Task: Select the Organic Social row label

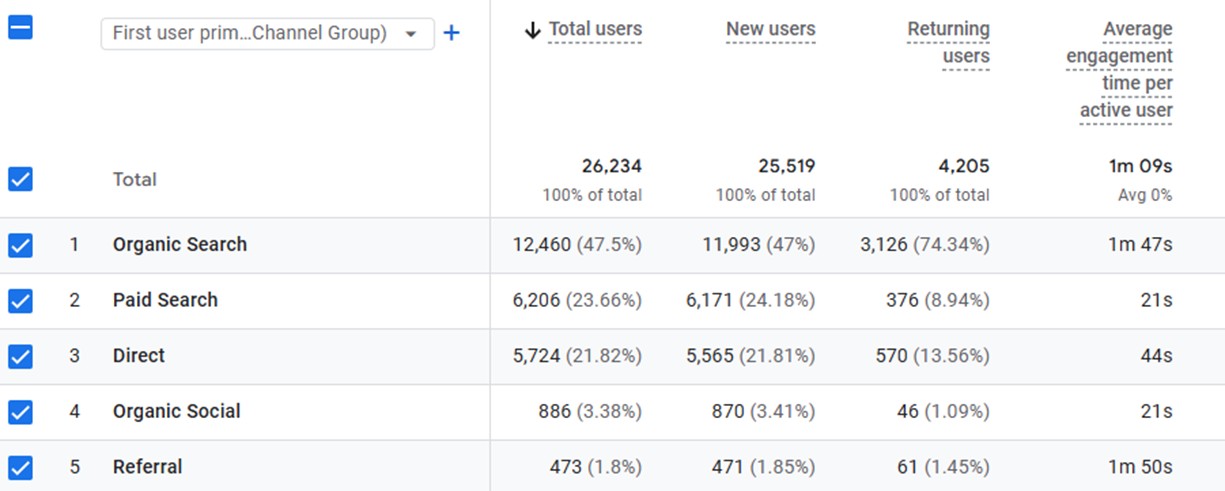Action: click(176, 411)
